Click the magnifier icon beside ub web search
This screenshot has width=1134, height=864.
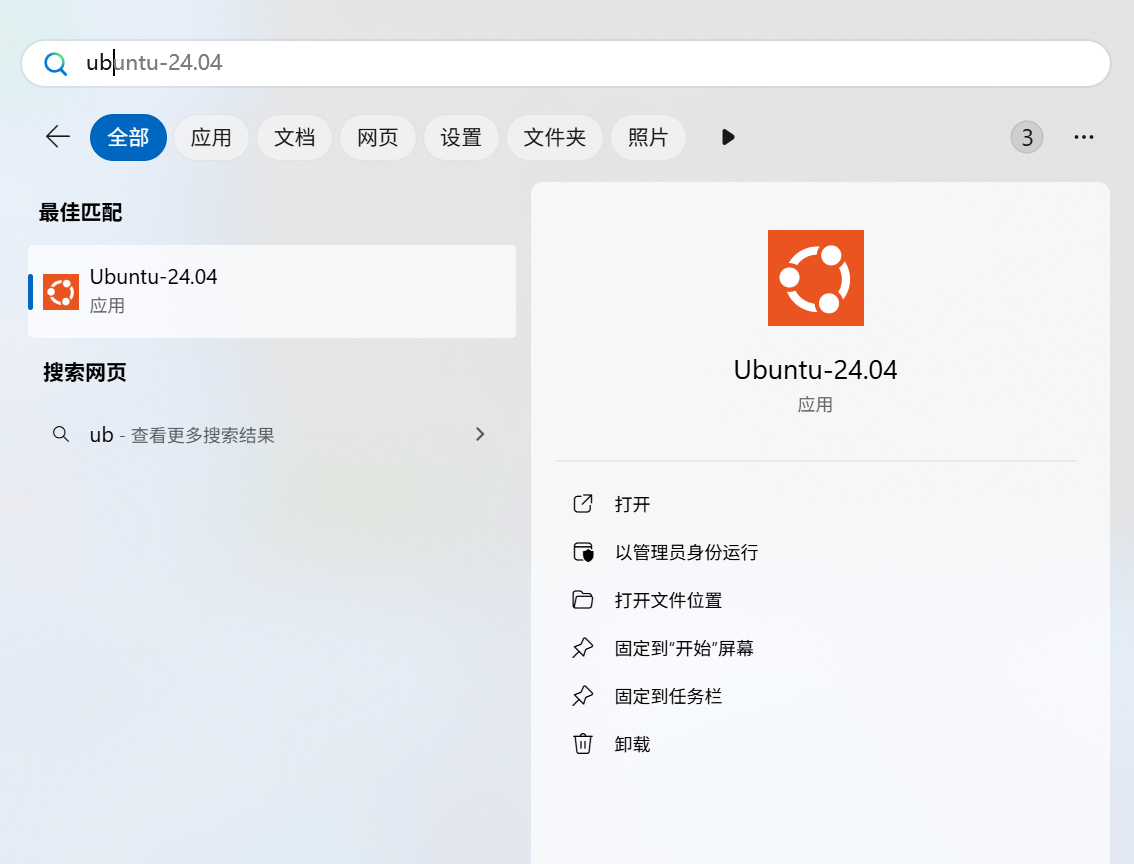[61, 434]
